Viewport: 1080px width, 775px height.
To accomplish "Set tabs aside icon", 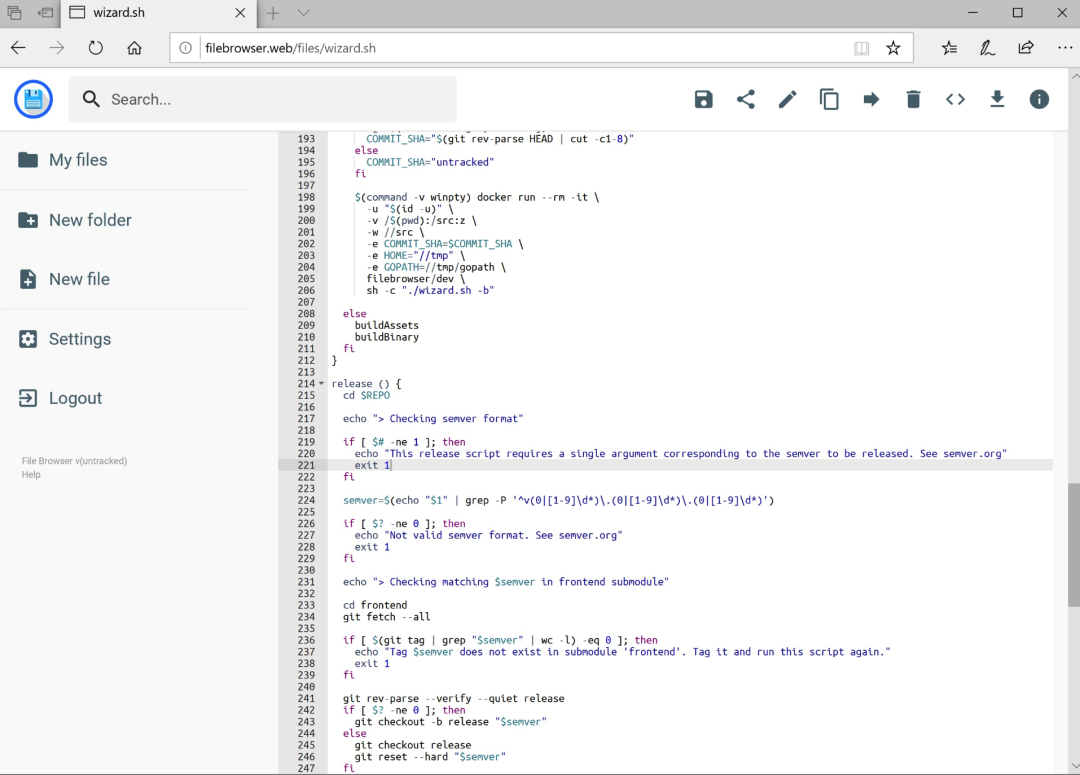I will 45,12.
